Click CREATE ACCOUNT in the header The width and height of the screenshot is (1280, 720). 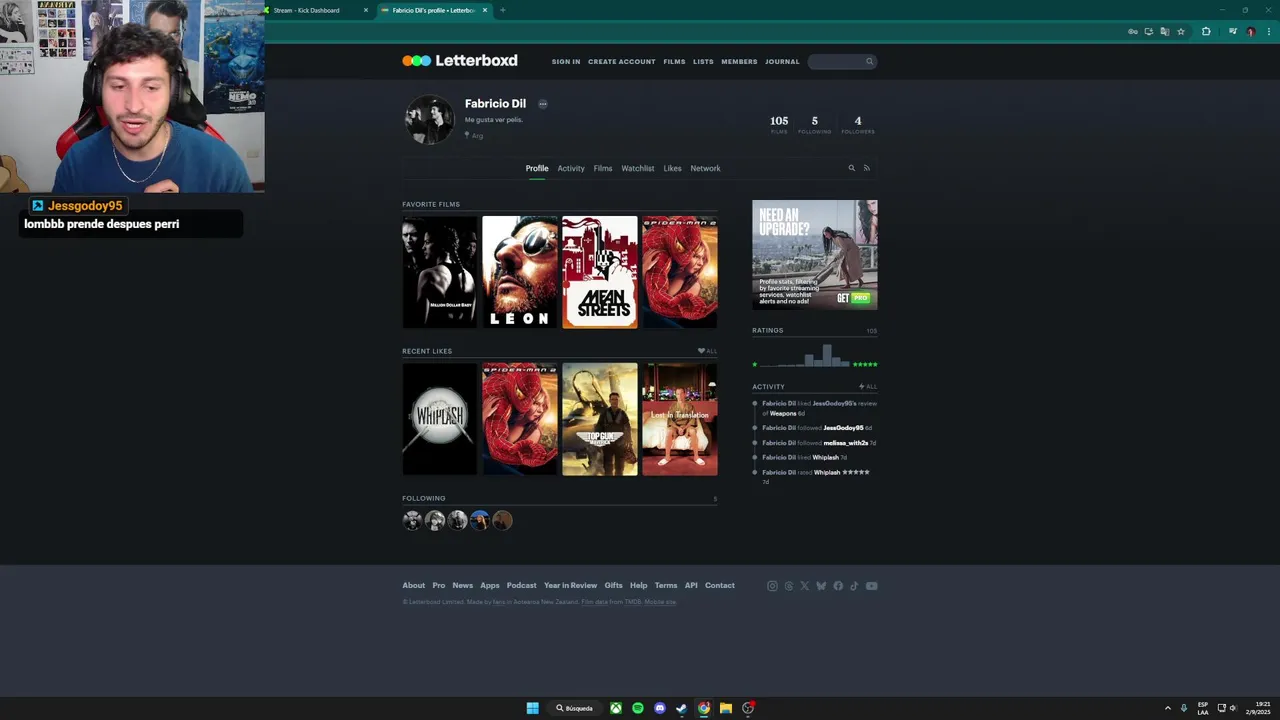pyautogui.click(x=622, y=62)
